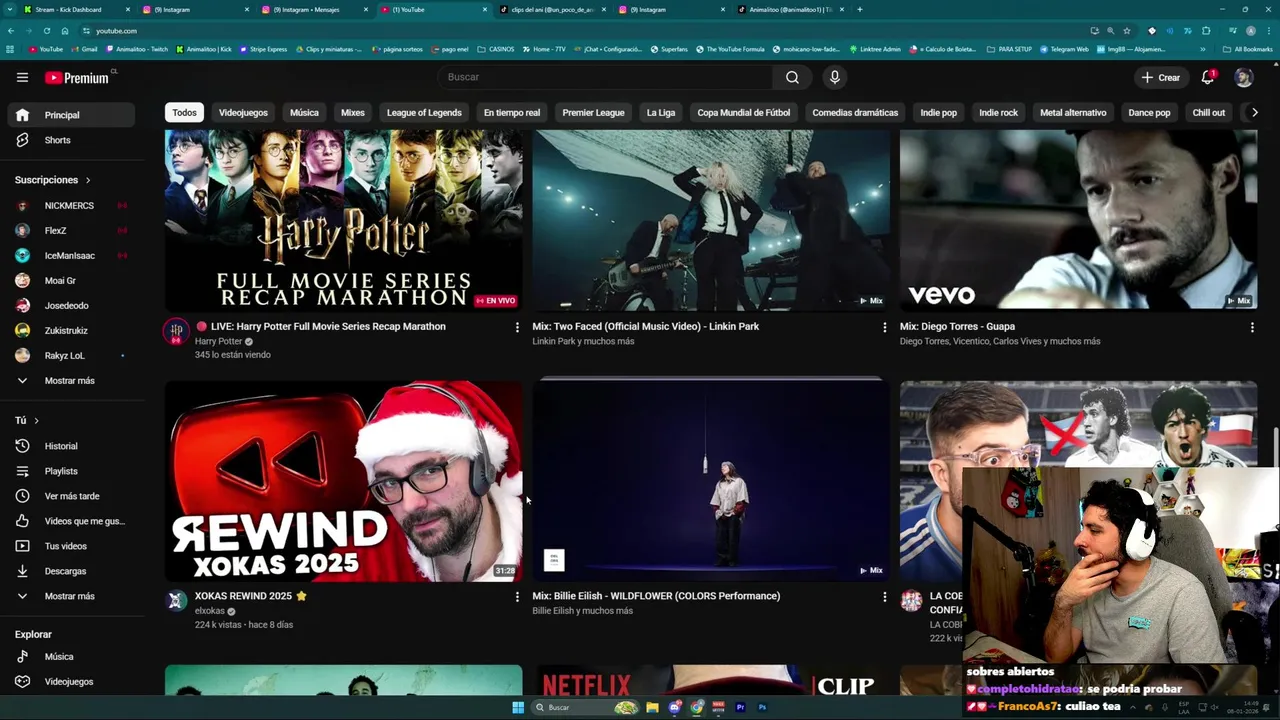Image resolution: width=1280 pixels, height=720 pixels.
Task: Open Videos que me gustan
Action: click(x=70, y=521)
